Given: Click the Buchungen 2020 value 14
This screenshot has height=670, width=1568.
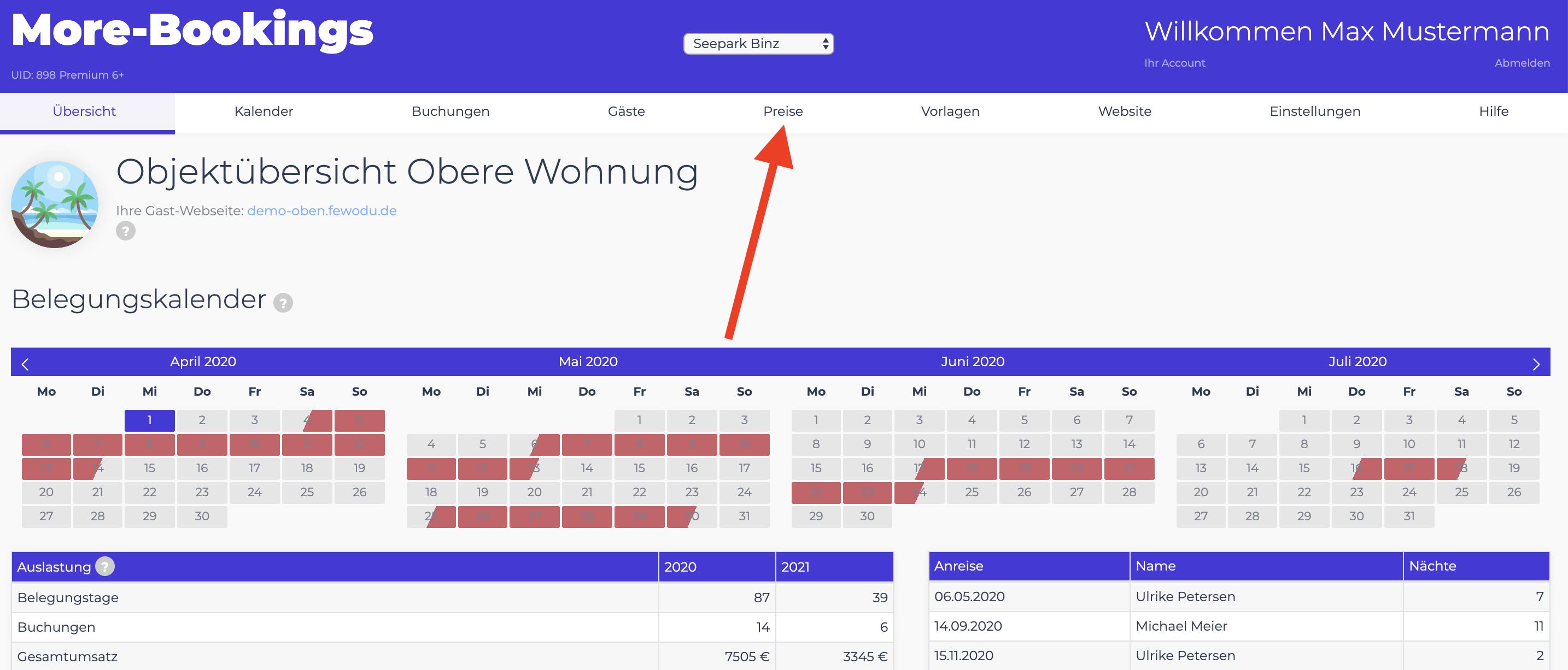Looking at the screenshot, I should (x=763, y=627).
